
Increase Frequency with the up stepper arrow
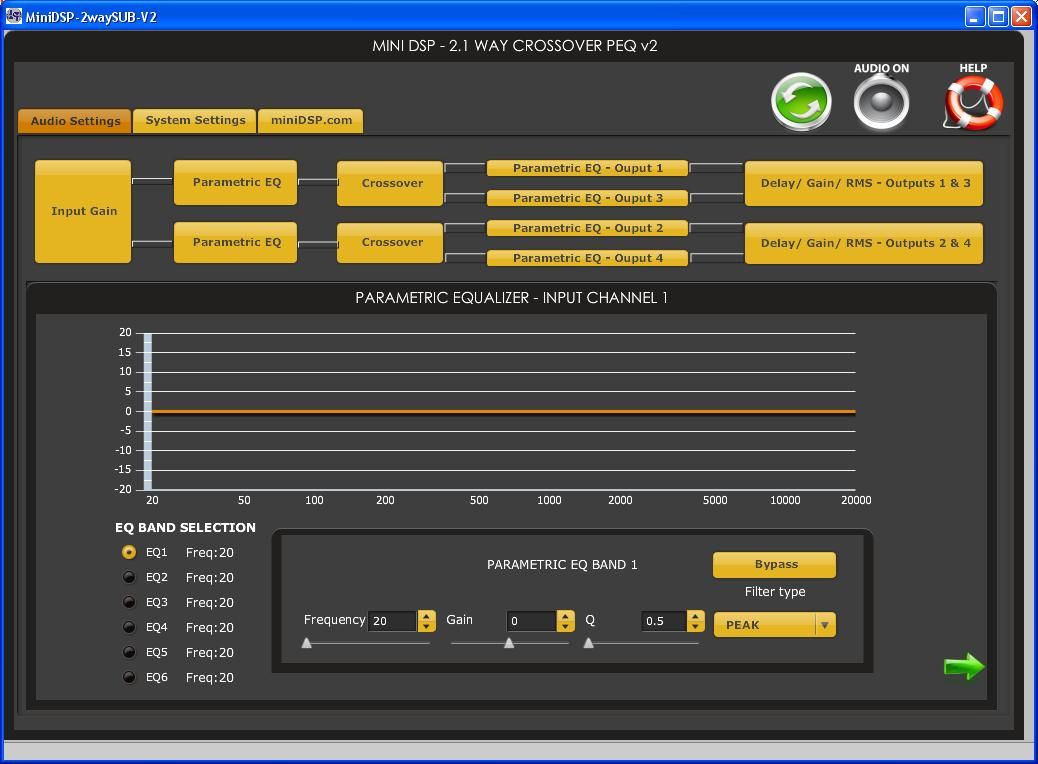pyautogui.click(x=427, y=616)
